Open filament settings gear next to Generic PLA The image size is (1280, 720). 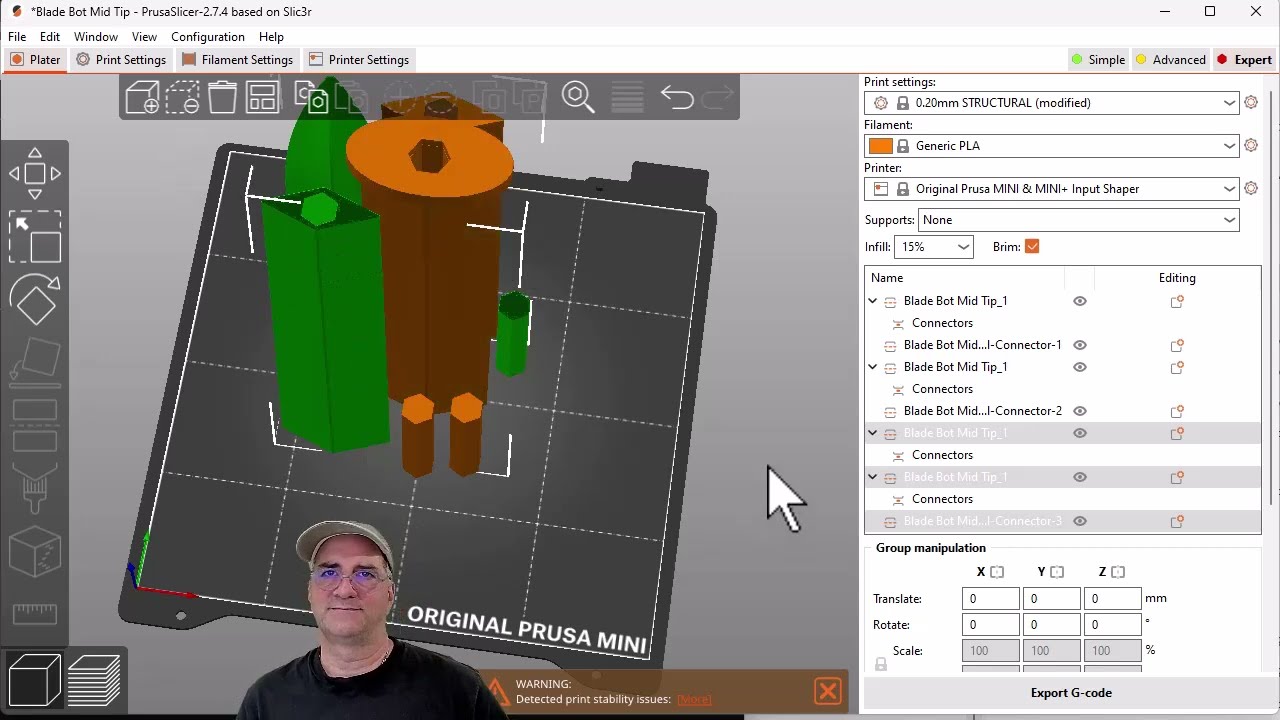point(1251,145)
